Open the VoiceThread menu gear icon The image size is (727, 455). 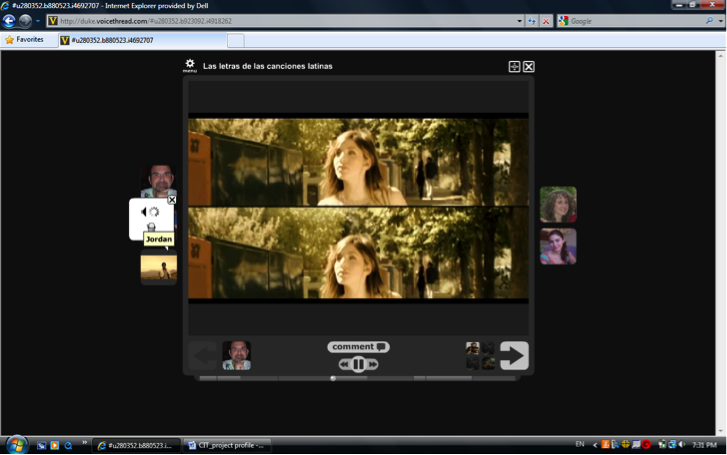point(190,65)
